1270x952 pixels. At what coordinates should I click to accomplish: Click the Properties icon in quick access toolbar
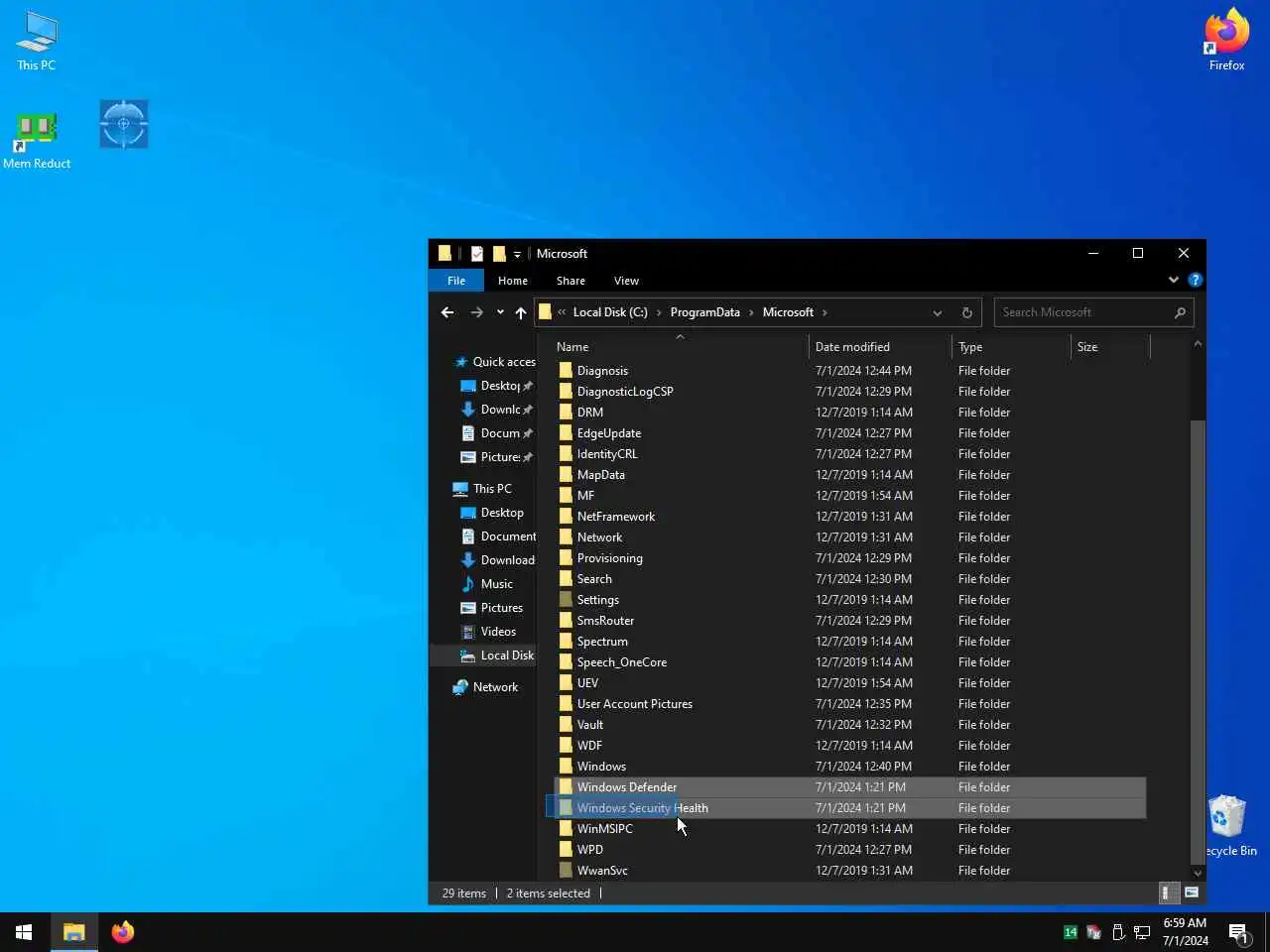click(477, 254)
